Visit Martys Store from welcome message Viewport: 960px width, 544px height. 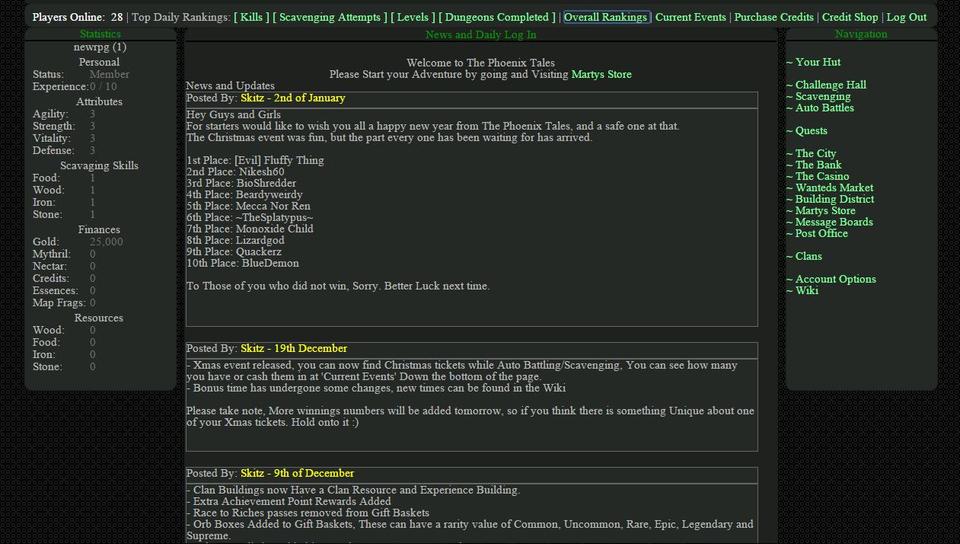point(601,74)
